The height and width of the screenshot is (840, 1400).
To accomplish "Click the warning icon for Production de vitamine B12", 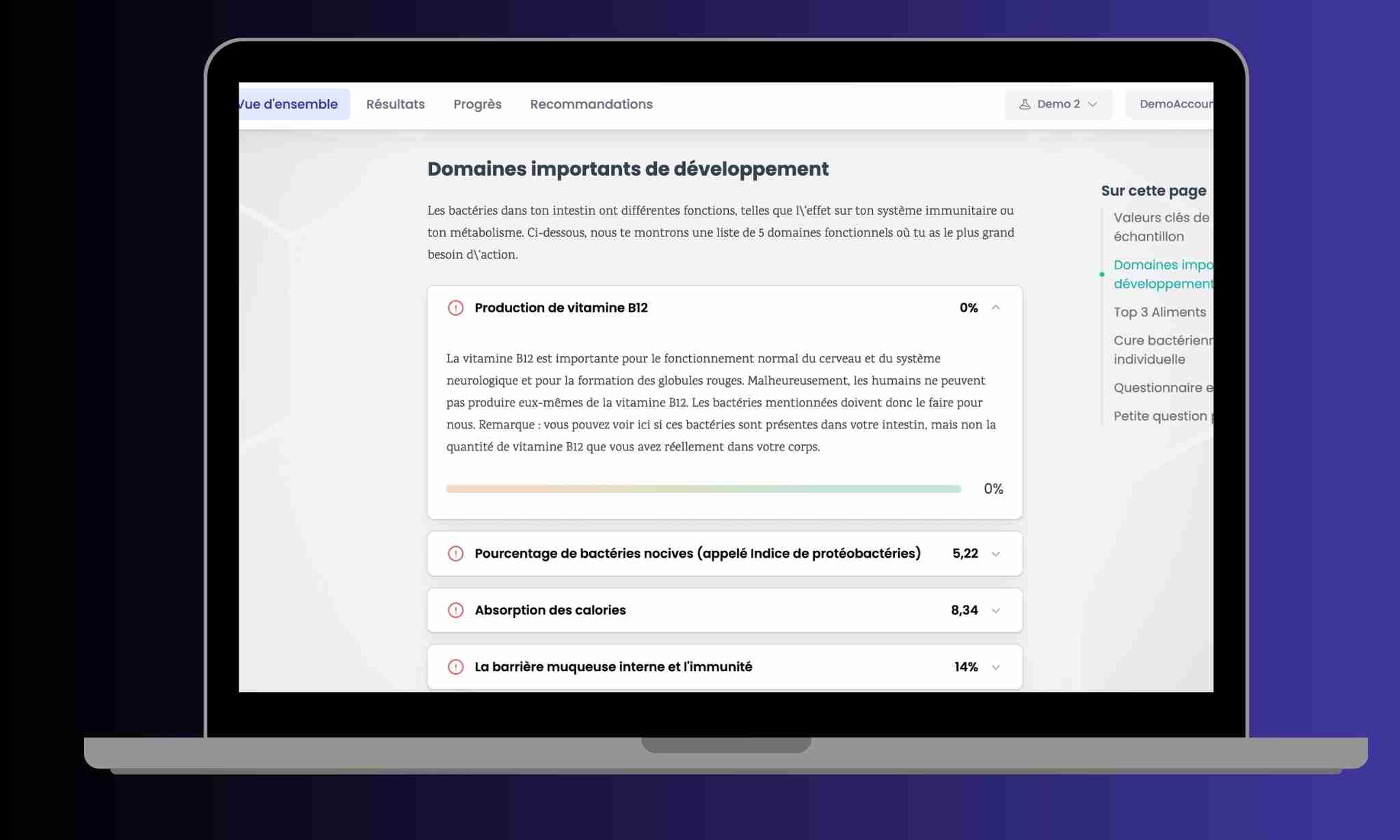I will (x=455, y=308).
